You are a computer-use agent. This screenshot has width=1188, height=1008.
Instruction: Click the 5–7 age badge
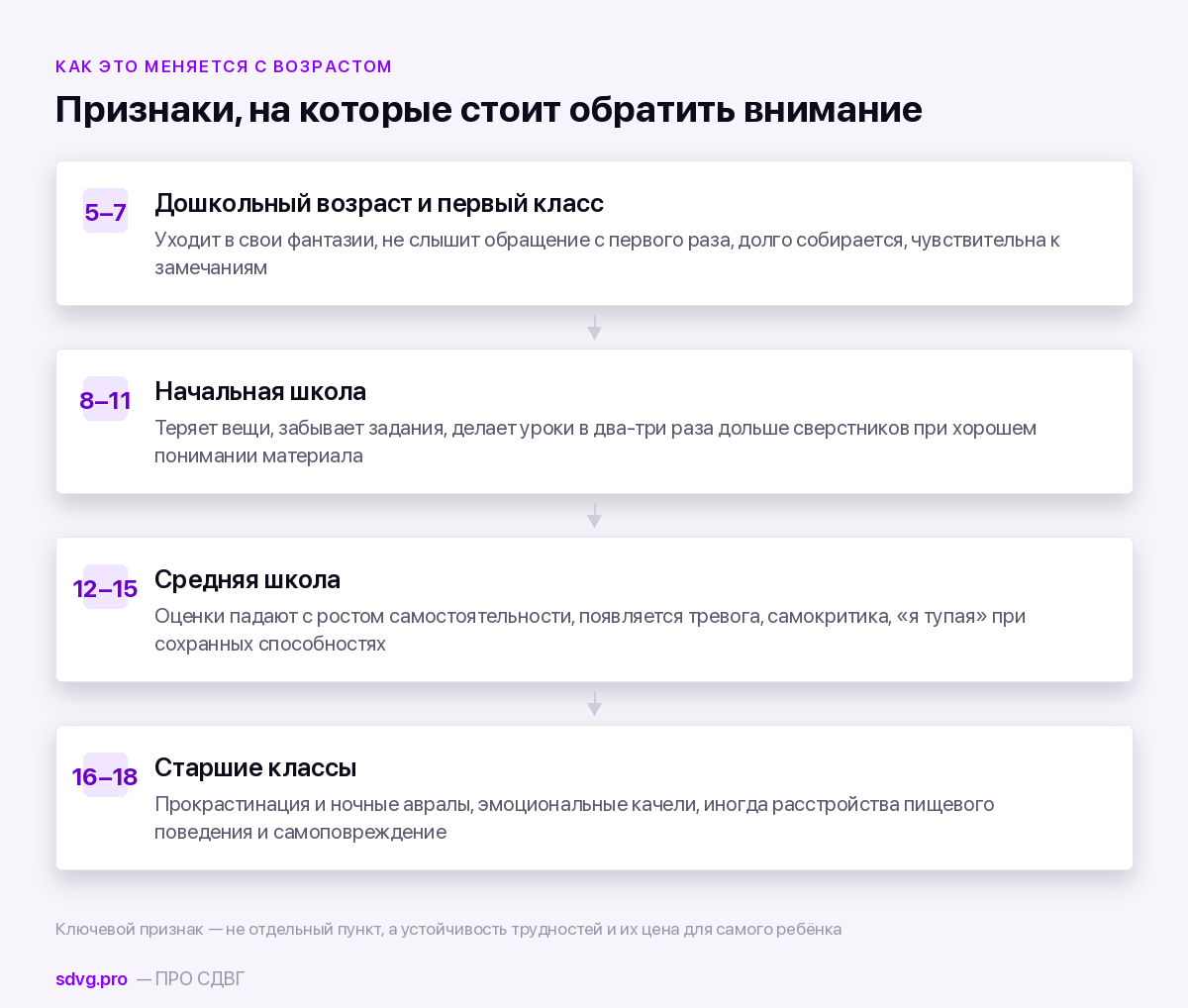105,211
